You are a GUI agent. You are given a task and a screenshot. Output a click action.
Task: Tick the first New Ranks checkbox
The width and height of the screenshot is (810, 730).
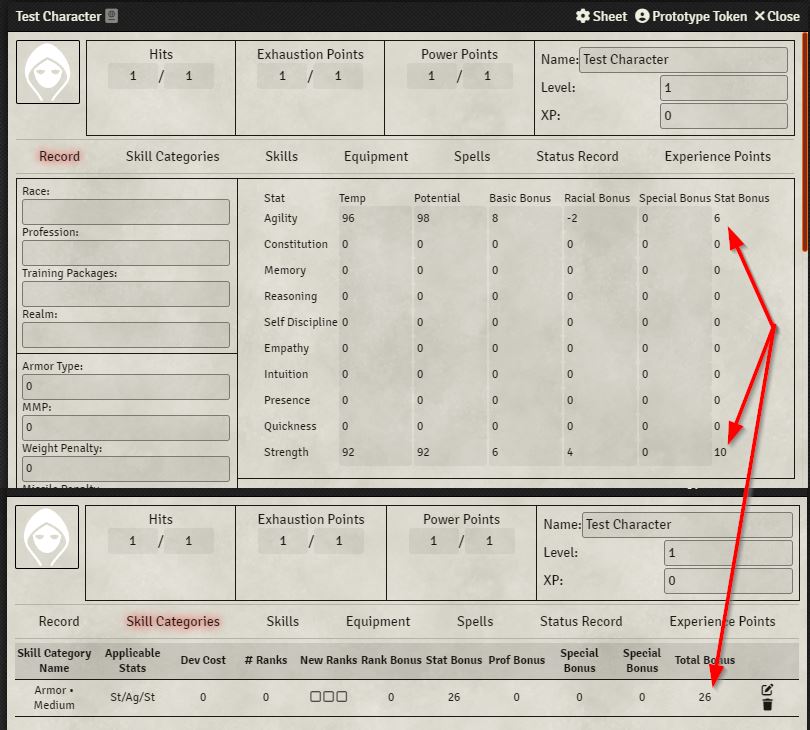point(316,697)
